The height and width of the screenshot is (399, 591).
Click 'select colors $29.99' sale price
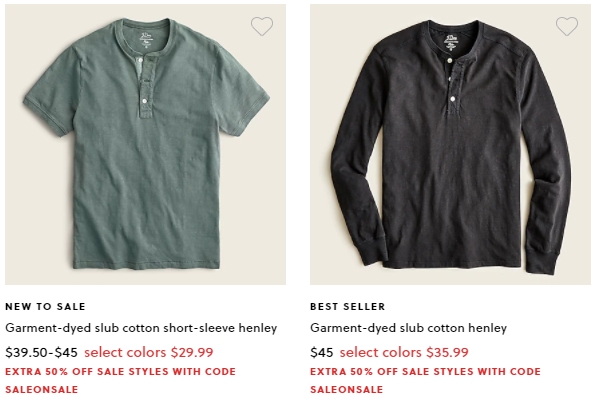pyautogui.click(x=149, y=353)
